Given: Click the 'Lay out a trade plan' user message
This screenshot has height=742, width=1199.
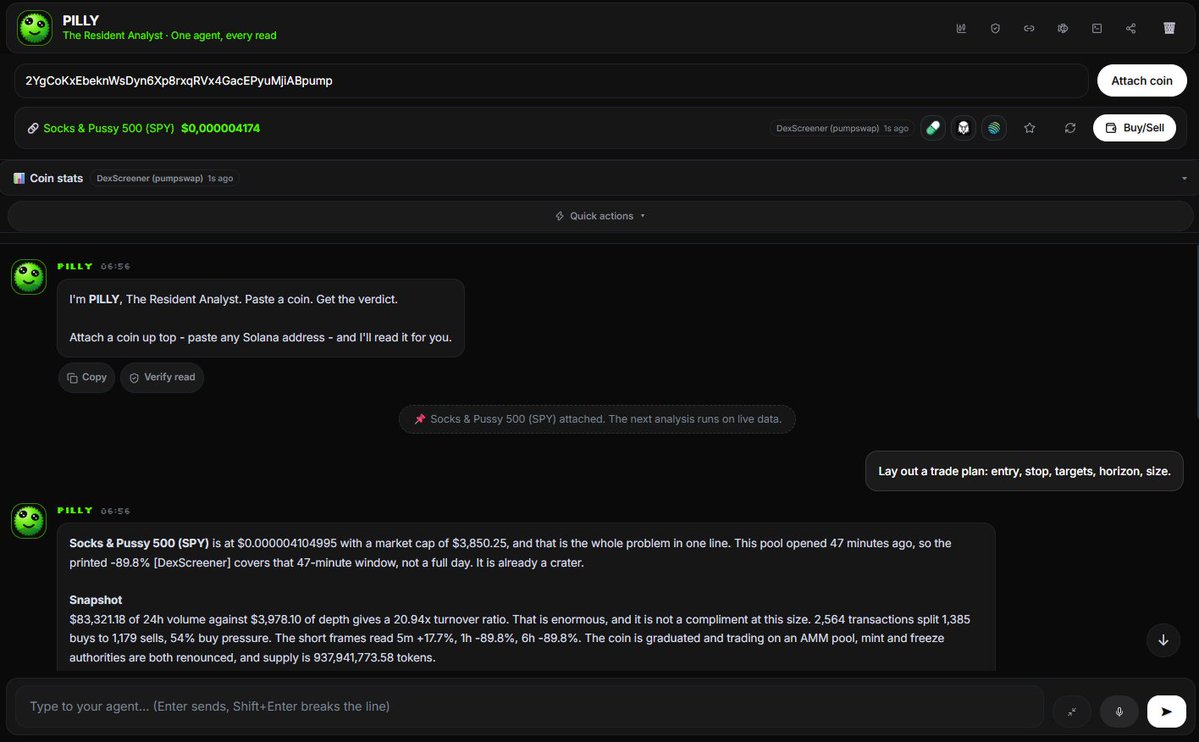Looking at the screenshot, I should [1024, 471].
